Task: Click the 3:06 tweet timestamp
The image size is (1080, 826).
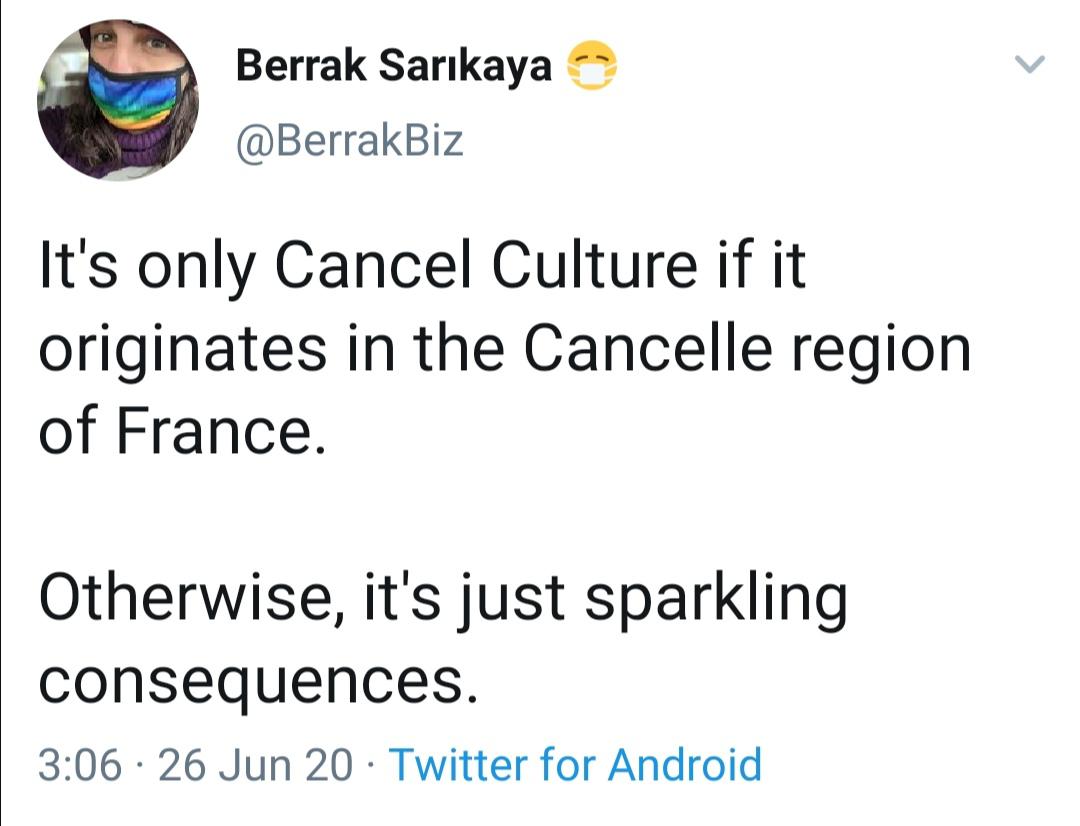Action: pyautogui.click(x=80, y=765)
